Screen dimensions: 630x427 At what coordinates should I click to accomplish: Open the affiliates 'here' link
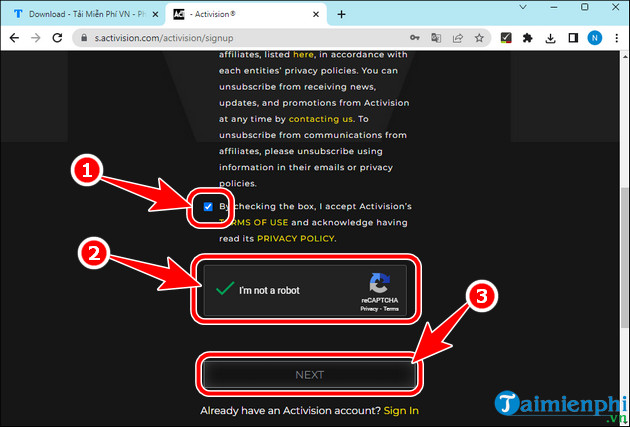(x=303, y=55)
